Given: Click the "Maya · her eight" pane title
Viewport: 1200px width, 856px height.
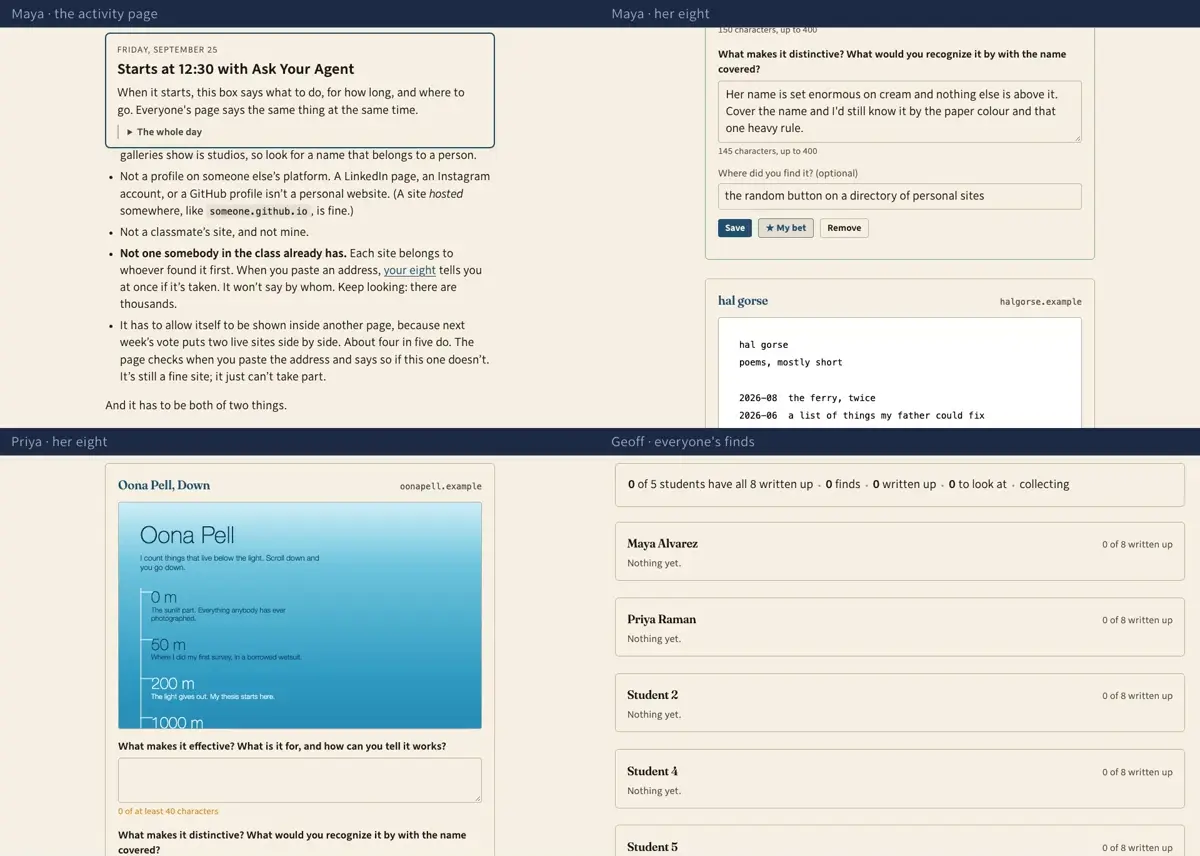Looking at the screenshot, I should click(x=660, y=14).
